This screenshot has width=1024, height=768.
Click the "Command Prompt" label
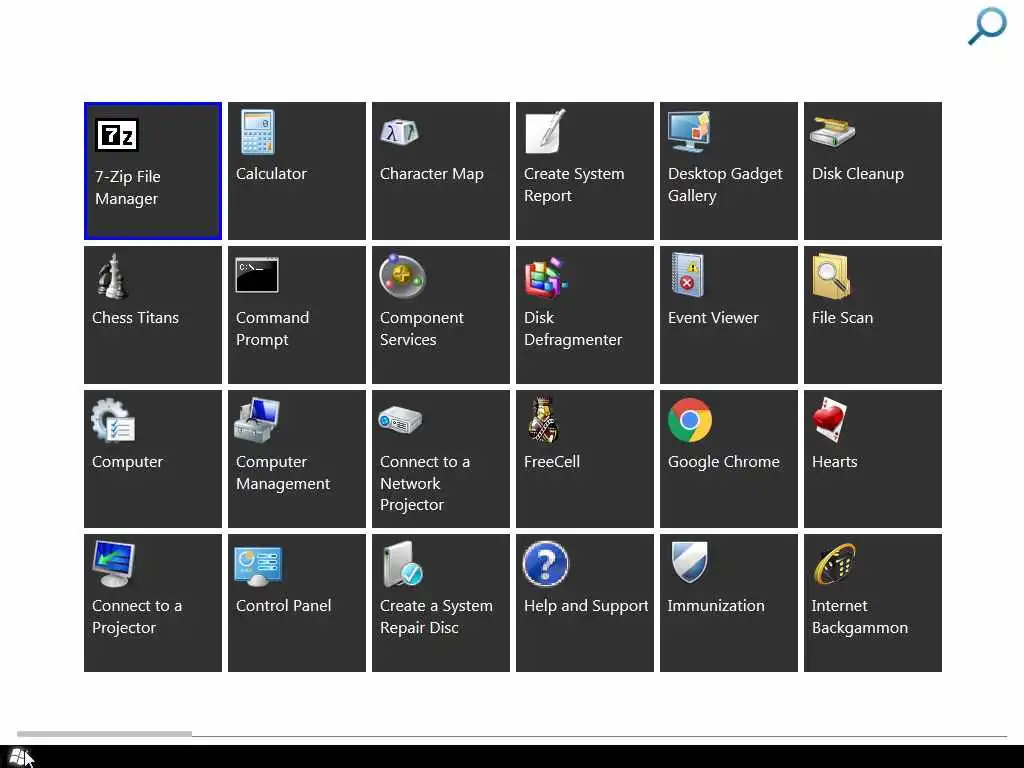272,328
